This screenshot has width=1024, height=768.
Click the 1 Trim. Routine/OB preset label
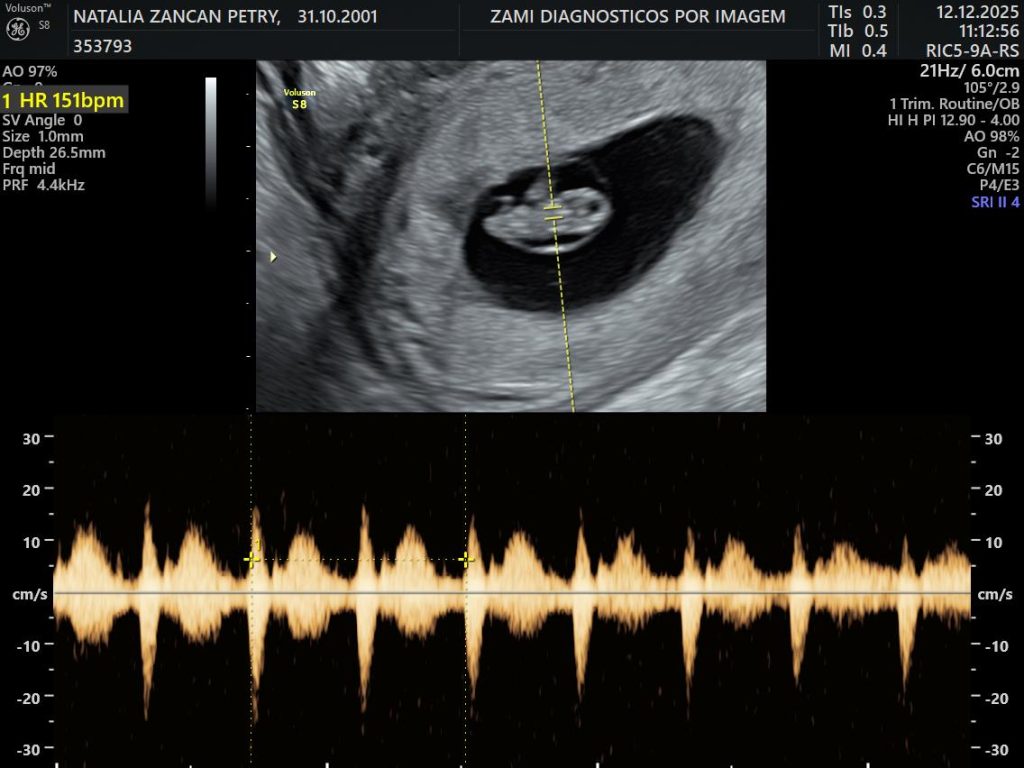954,105
